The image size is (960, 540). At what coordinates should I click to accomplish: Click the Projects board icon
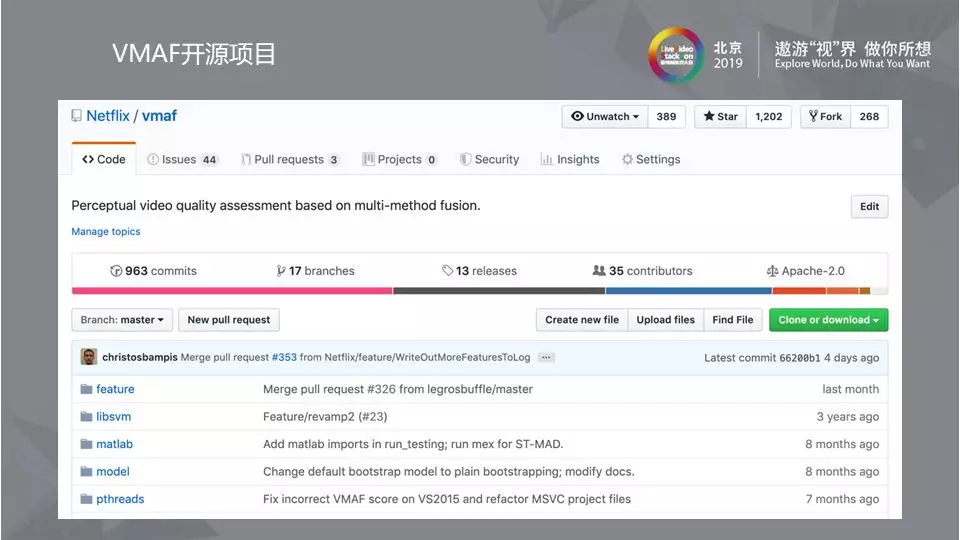click(368, 159)
